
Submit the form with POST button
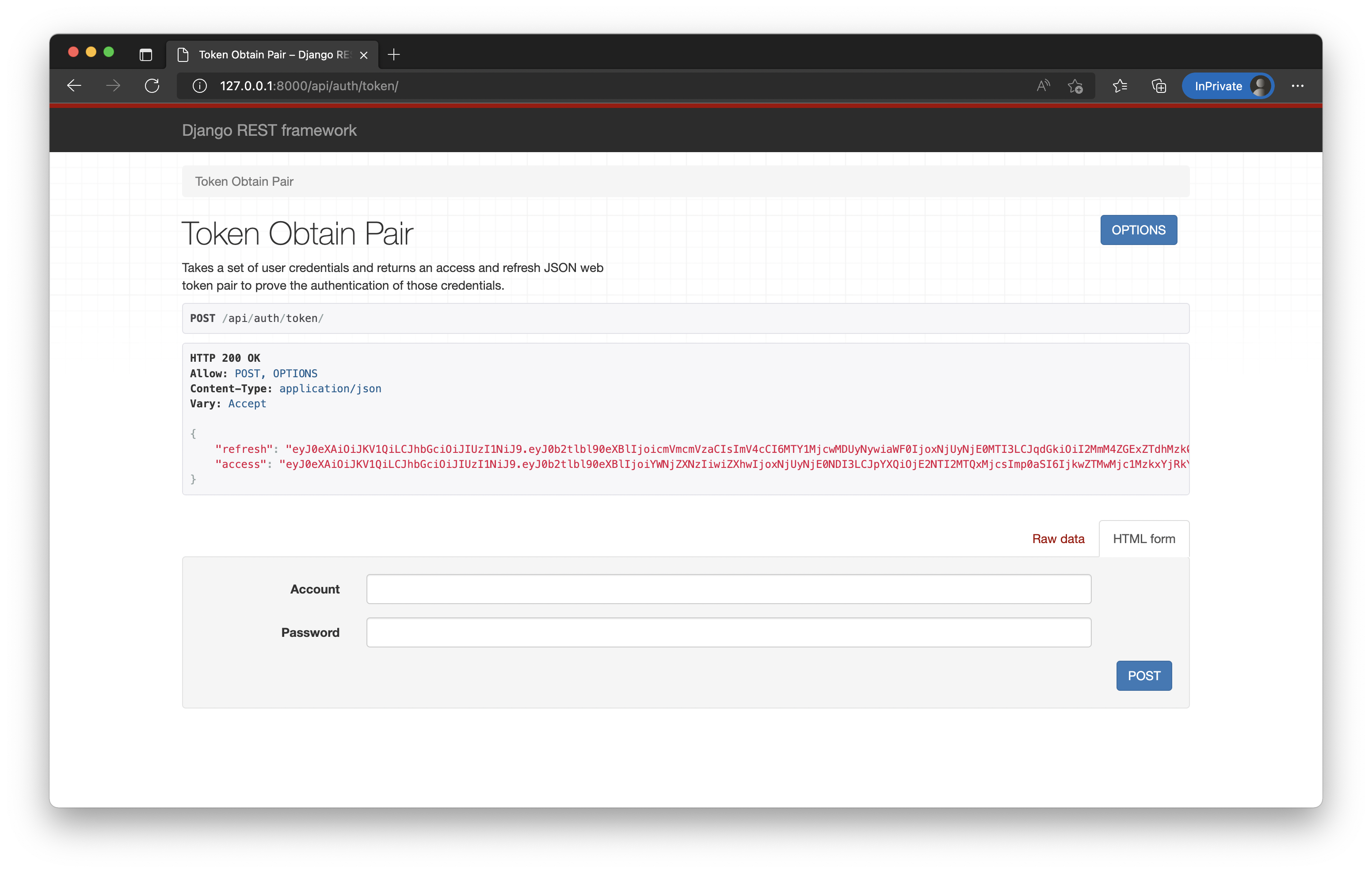[1143, 676]
